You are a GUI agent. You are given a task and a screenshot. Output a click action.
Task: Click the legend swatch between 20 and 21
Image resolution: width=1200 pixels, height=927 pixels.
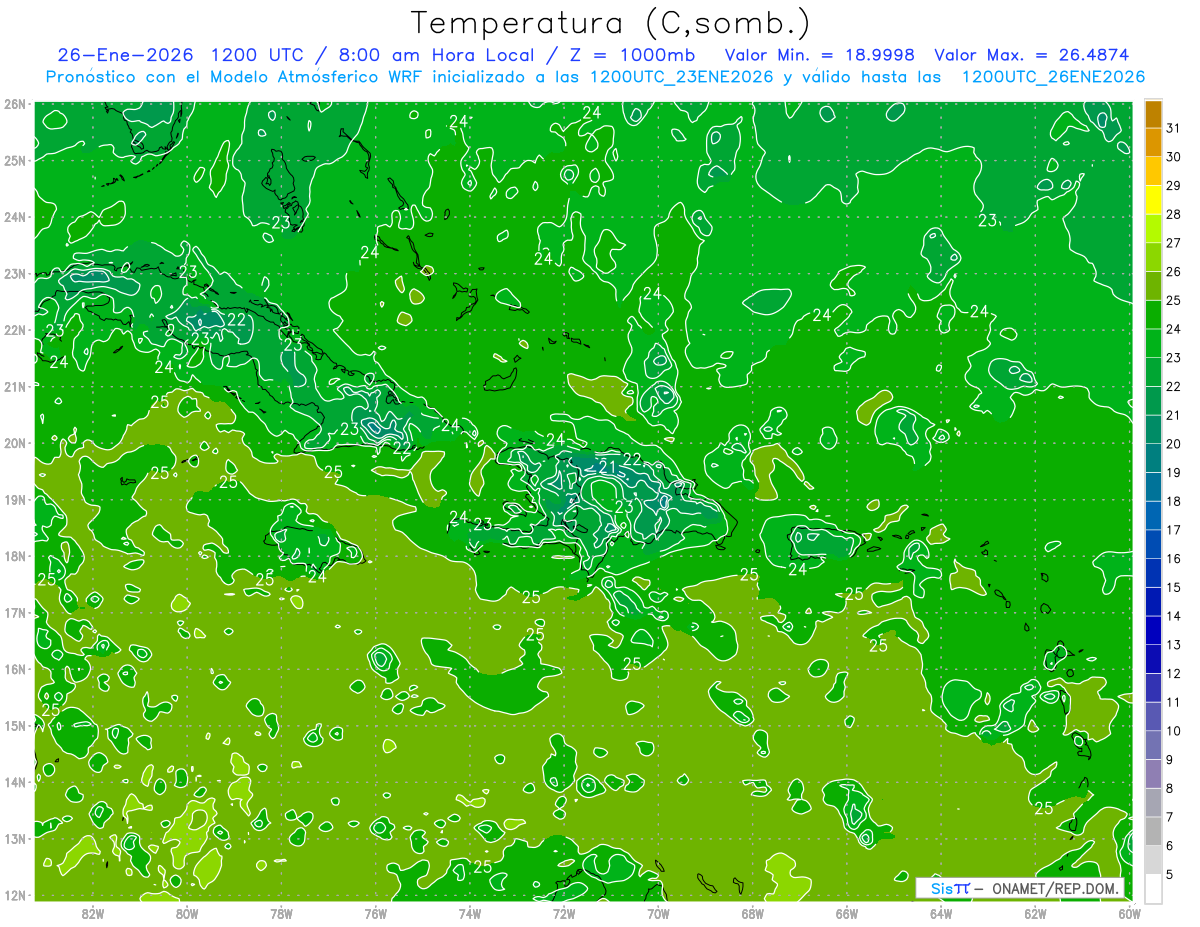[x=1153, y=430]
